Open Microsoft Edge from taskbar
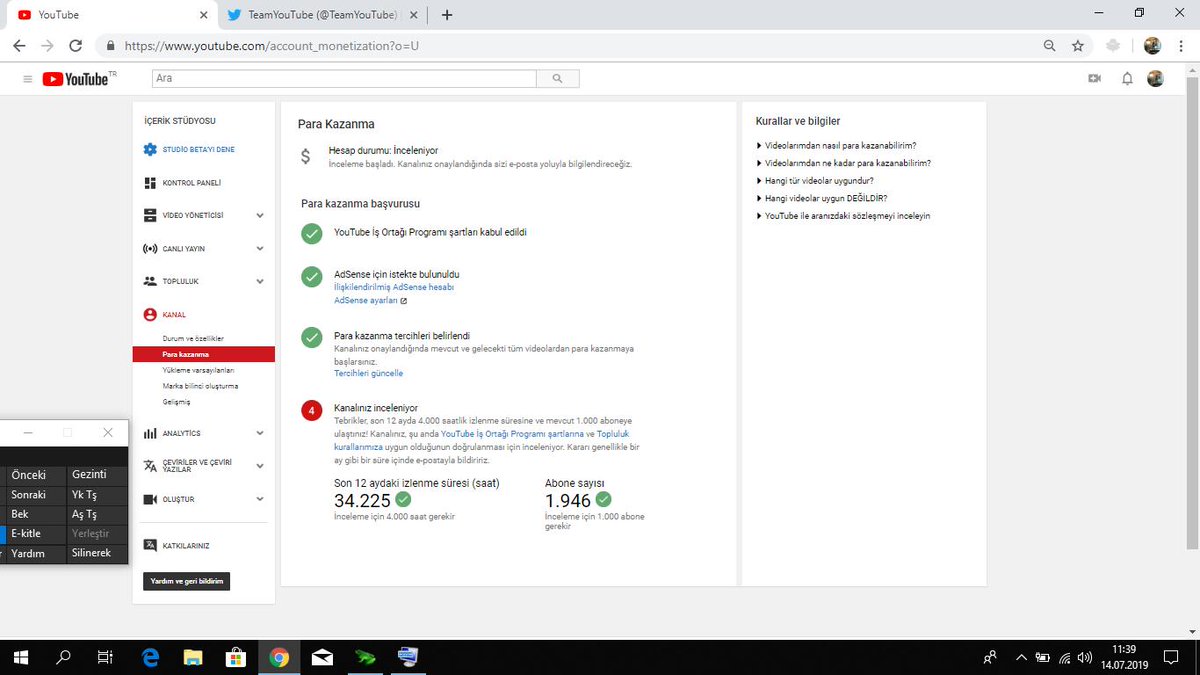Screen dimensions: 1200x675 [x=151, y=657]
